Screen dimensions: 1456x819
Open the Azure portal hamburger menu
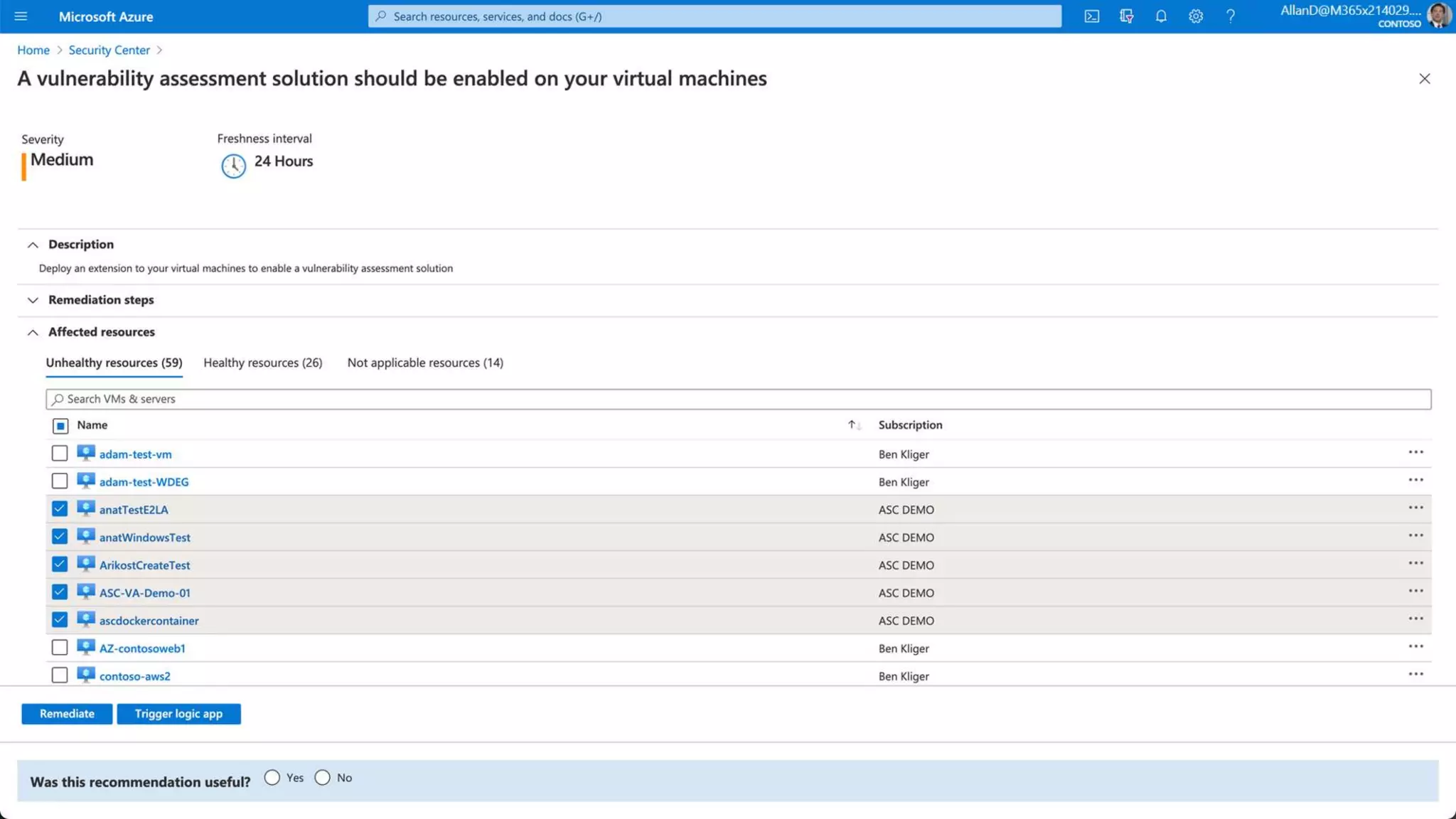(x=21, y=16)
